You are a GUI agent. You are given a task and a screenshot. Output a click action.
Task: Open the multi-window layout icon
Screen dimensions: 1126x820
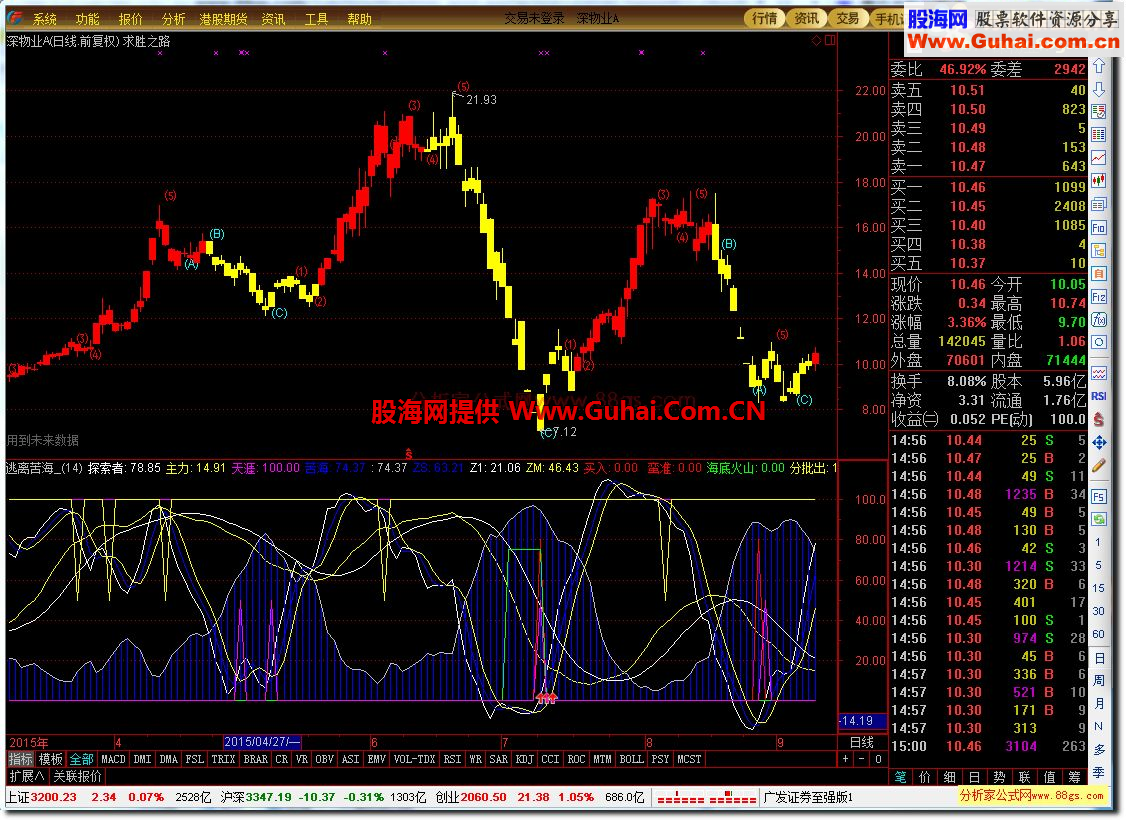1099,205
